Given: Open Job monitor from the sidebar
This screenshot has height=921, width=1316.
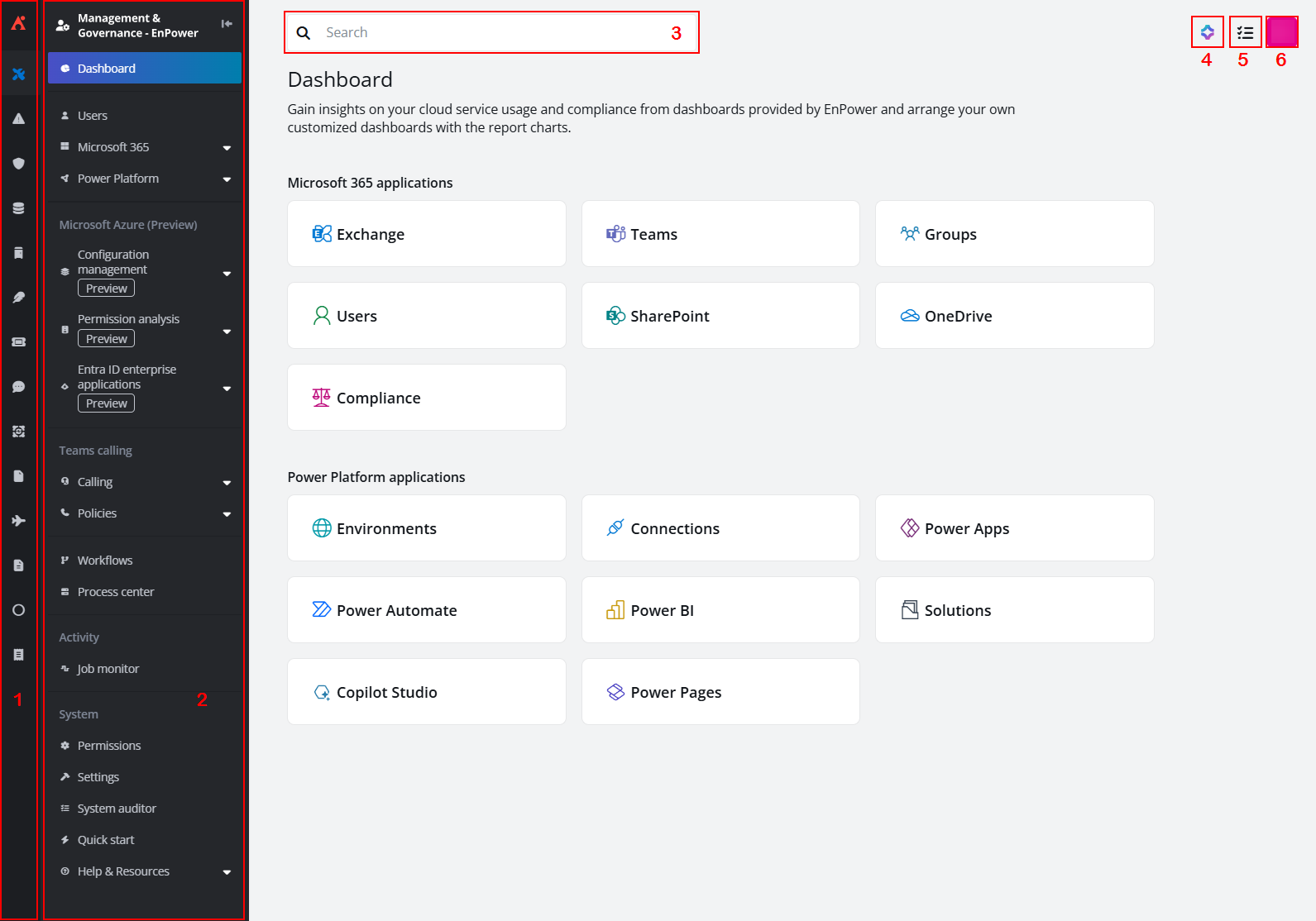Looking at the screenshot, I should 108,669.
